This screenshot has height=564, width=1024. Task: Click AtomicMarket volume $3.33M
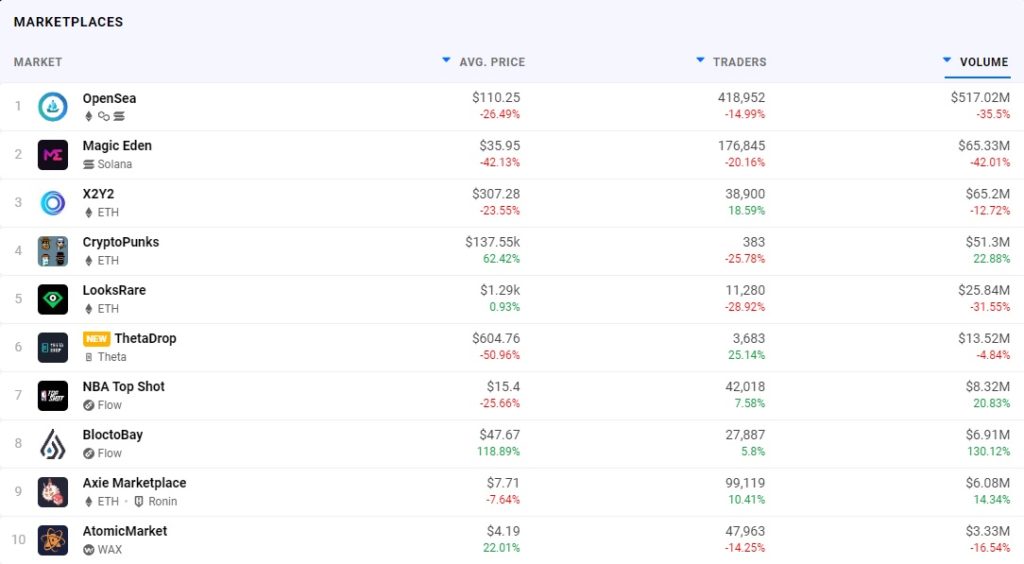tap(988, 531)
